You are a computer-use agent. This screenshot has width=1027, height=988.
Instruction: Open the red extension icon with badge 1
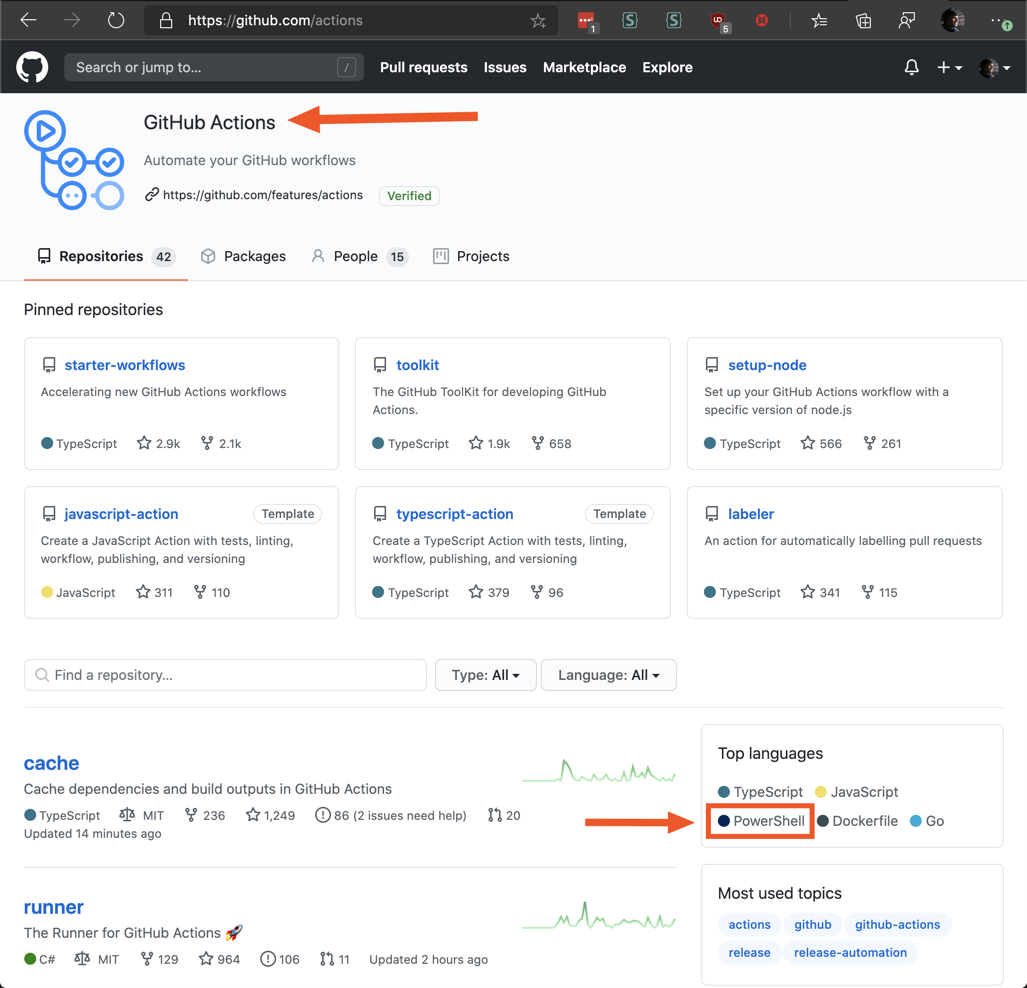[586, 22]
